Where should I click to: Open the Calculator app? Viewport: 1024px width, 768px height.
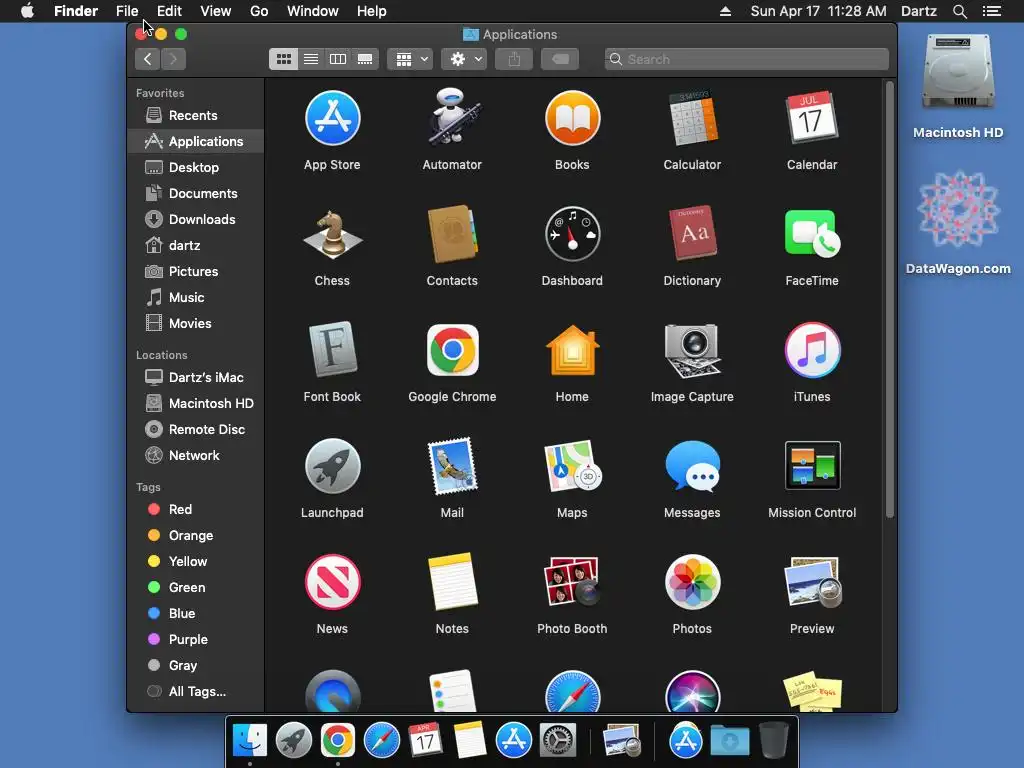pos(692,118)
